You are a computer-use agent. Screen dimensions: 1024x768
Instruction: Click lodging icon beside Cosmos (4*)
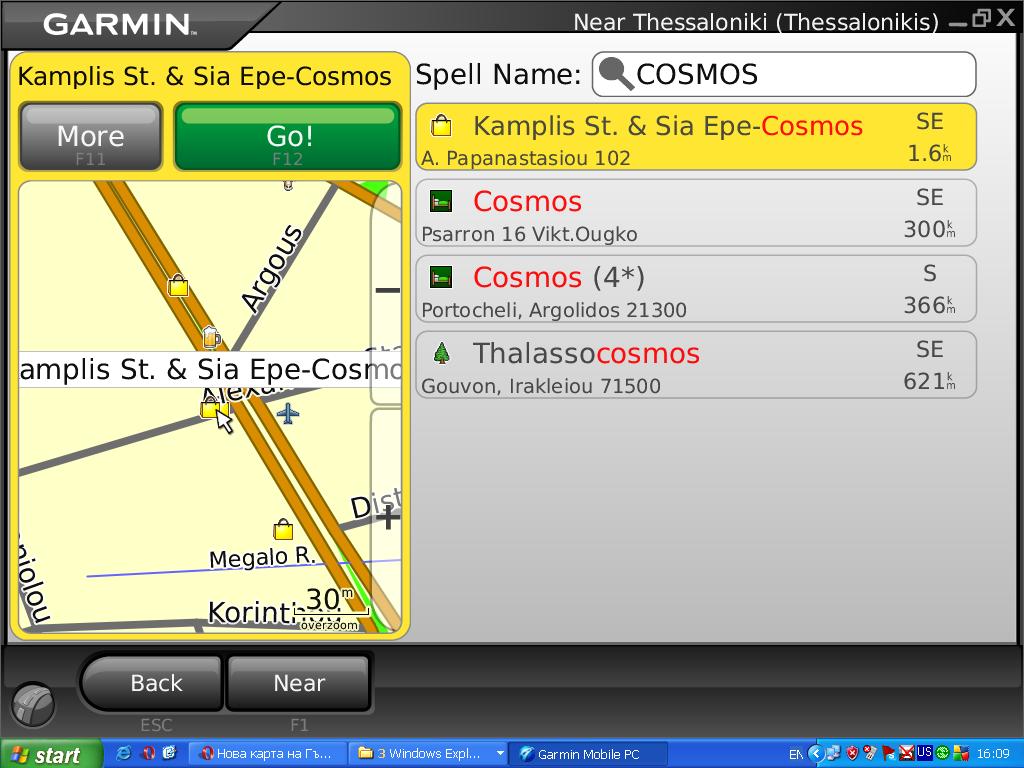[x=441, y=277]
